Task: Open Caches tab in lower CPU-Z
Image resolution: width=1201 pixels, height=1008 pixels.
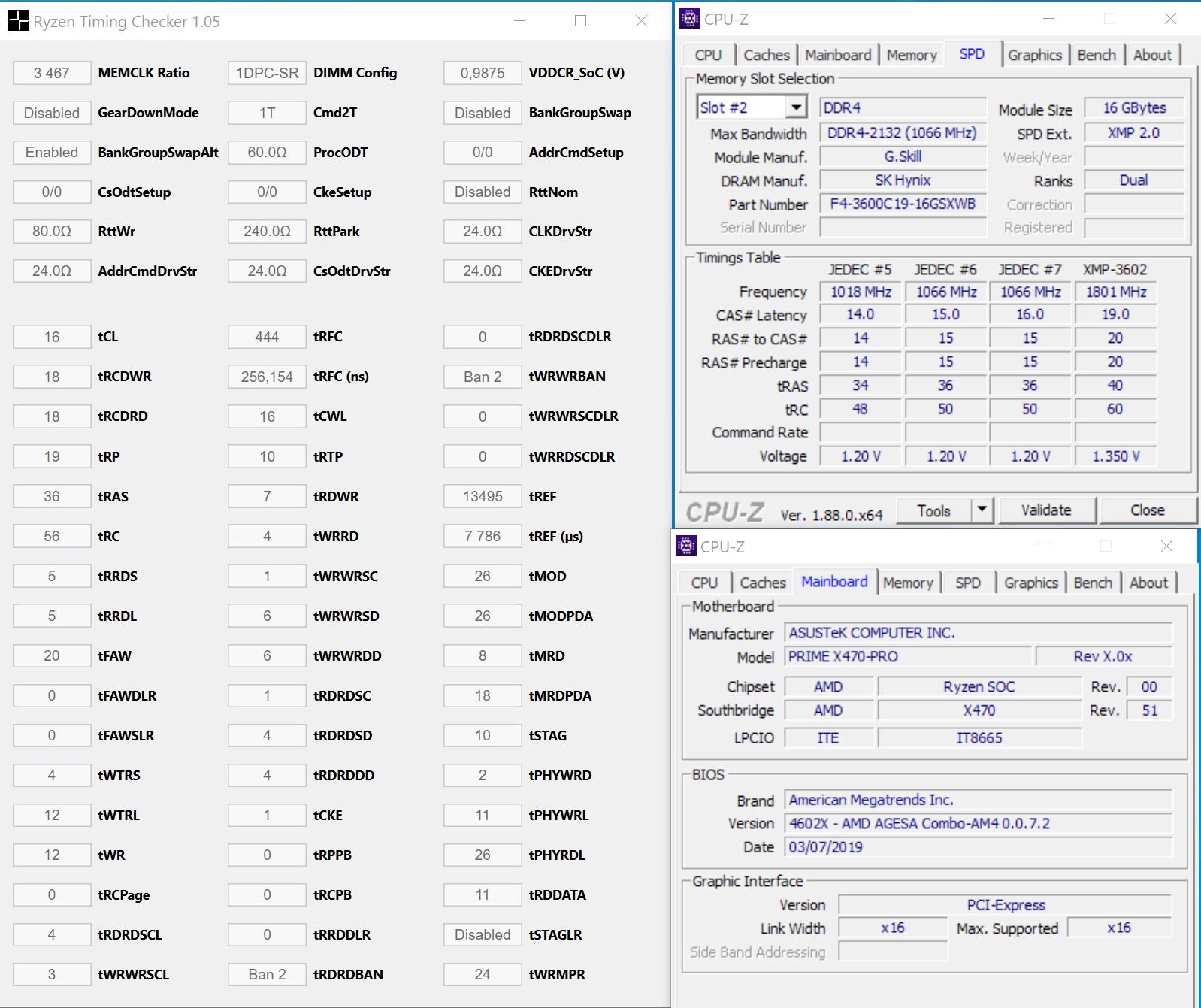Action: coord(763,583)
